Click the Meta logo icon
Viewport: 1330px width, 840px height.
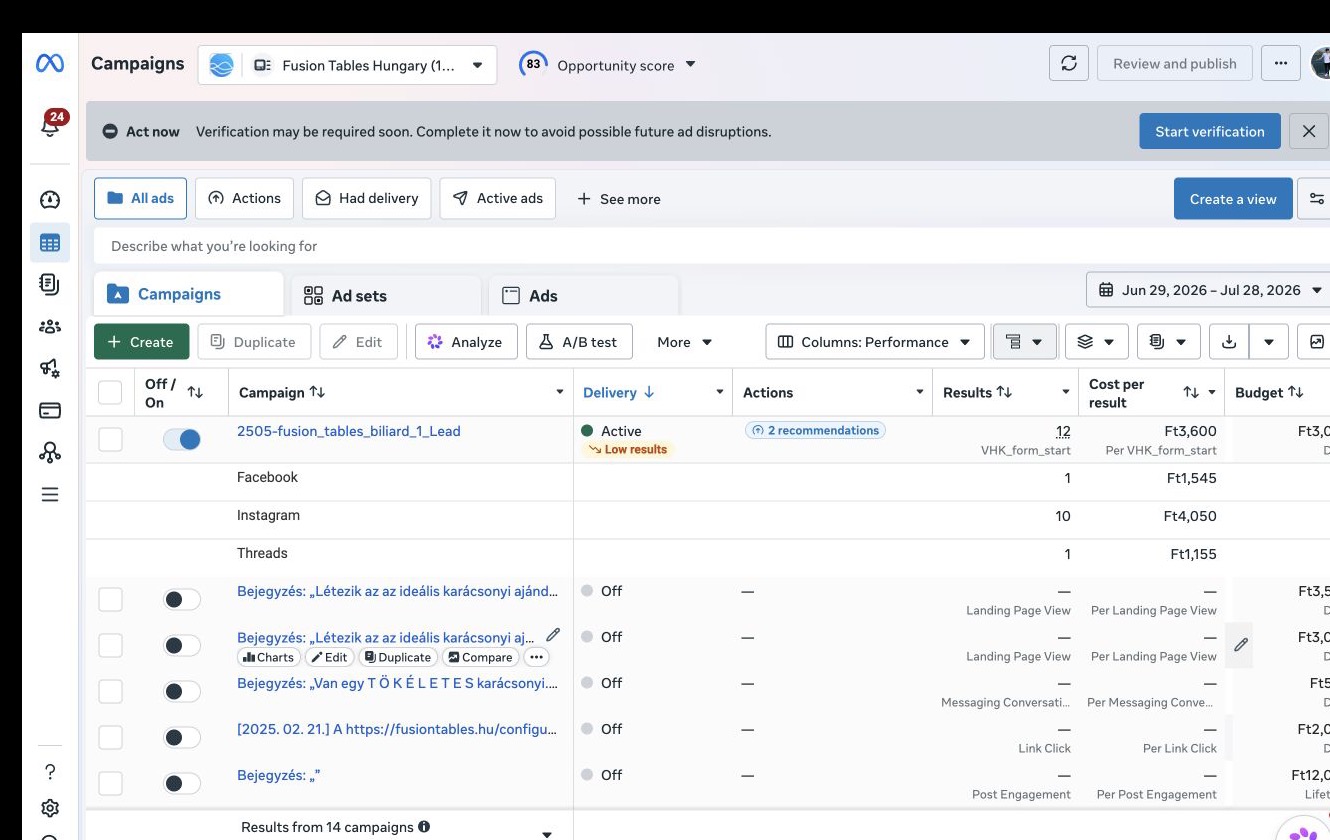tap(50, 63)
